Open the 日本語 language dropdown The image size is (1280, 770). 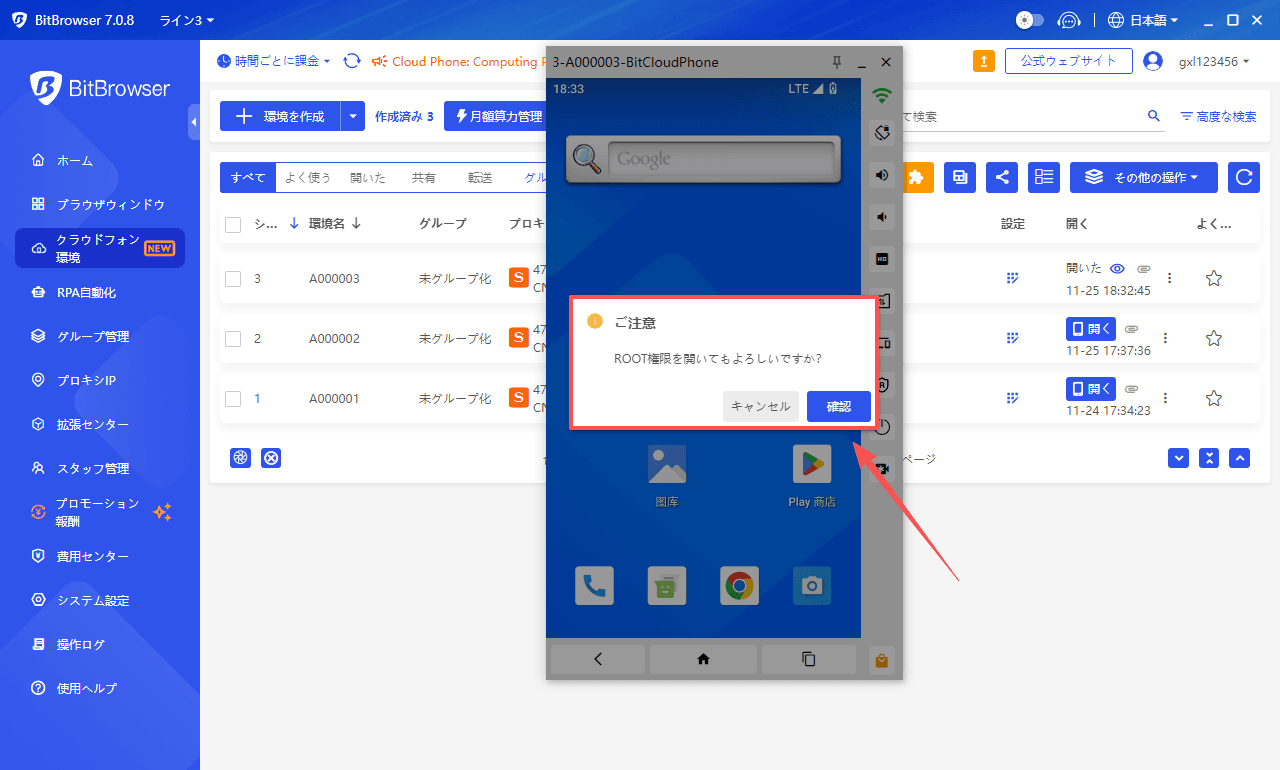(x=1143, y=20)
